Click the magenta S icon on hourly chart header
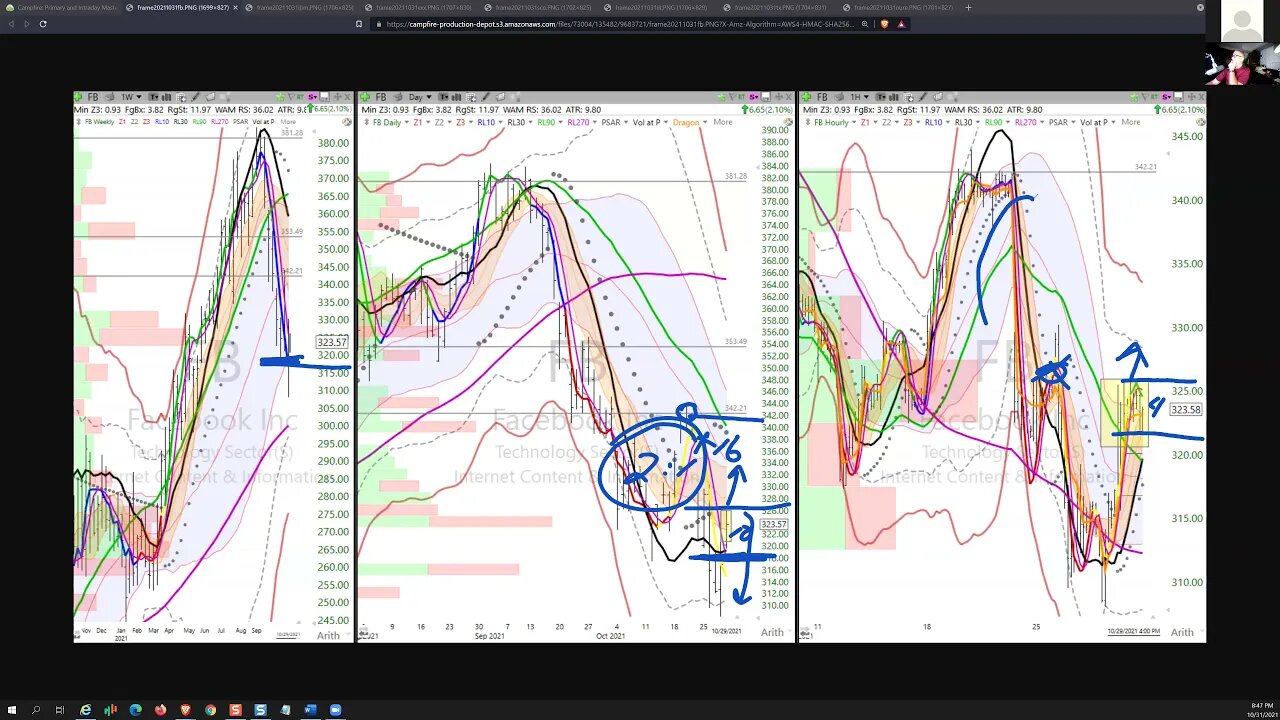 coord(1166,97)
